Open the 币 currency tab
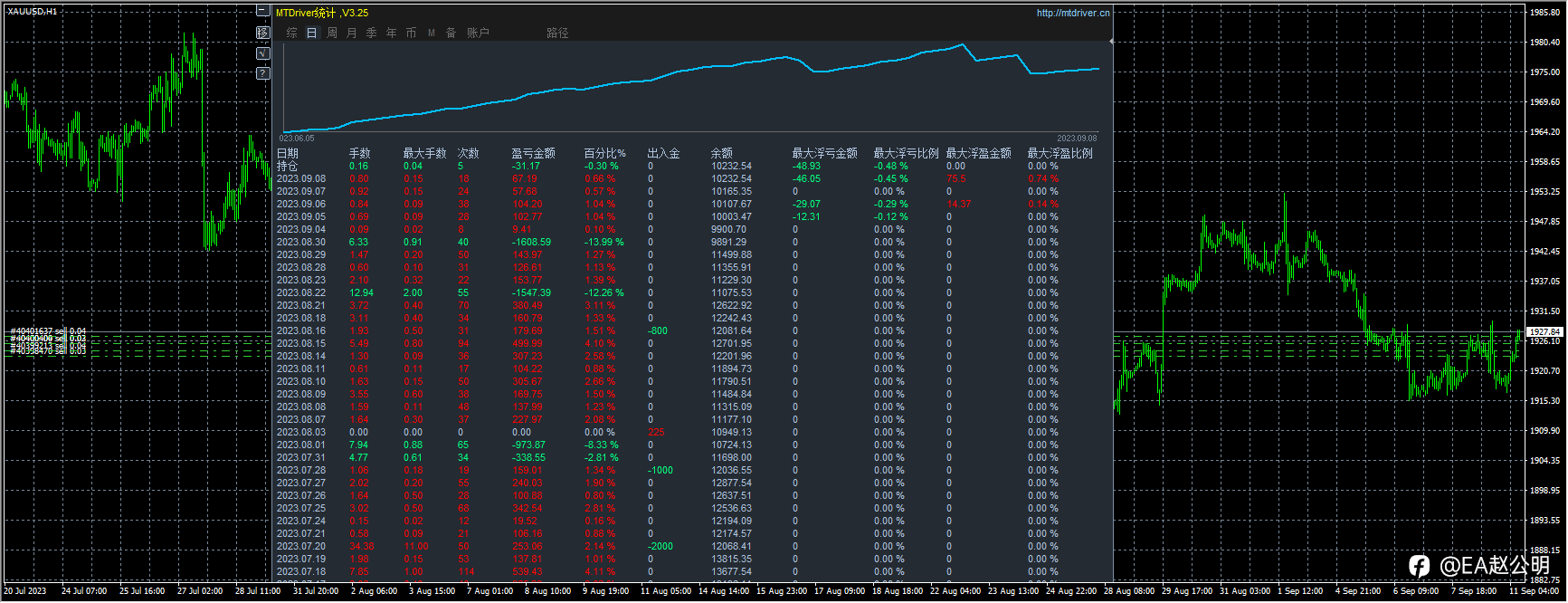Viewport: 1568px width, 603px height. pyautogui.click(x=411, y=33)
